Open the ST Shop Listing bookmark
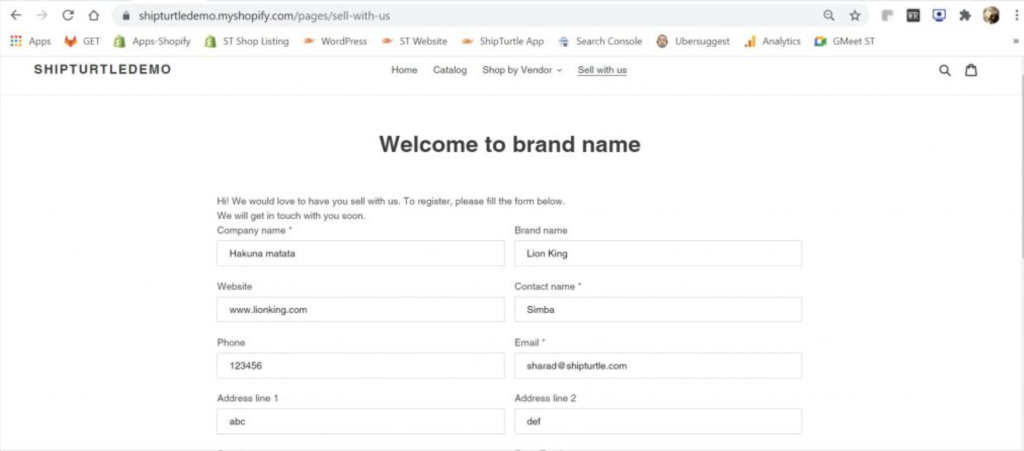 pyautogui.click(x=246, y=41)
